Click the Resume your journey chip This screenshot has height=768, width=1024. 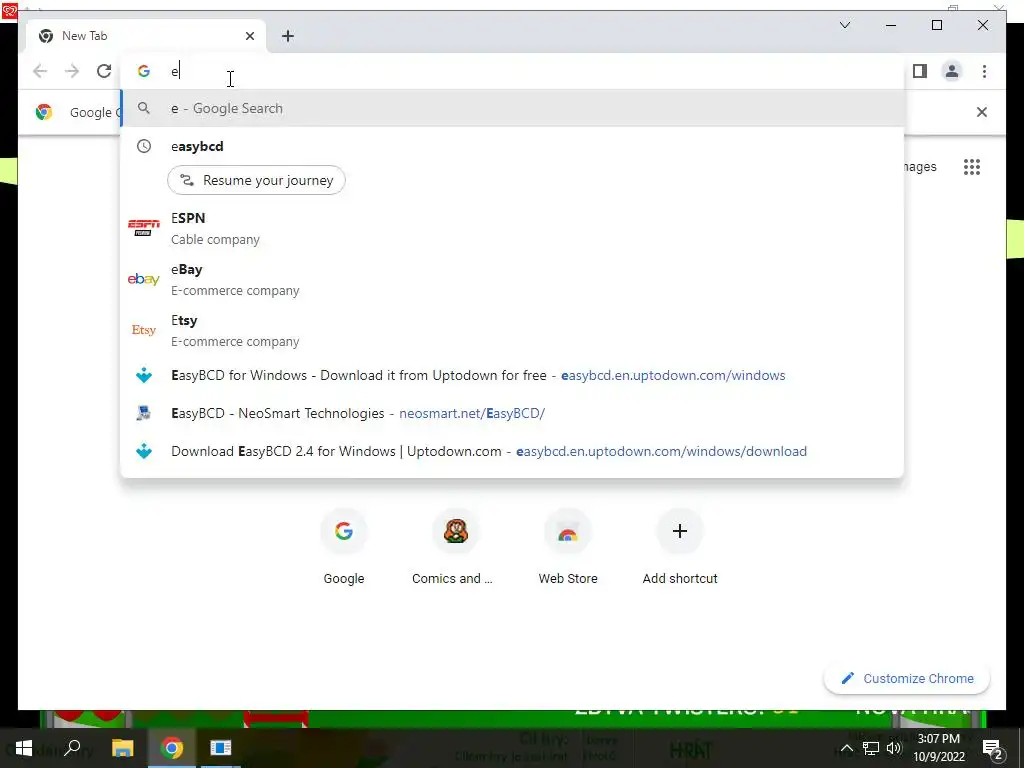[256, 180]
